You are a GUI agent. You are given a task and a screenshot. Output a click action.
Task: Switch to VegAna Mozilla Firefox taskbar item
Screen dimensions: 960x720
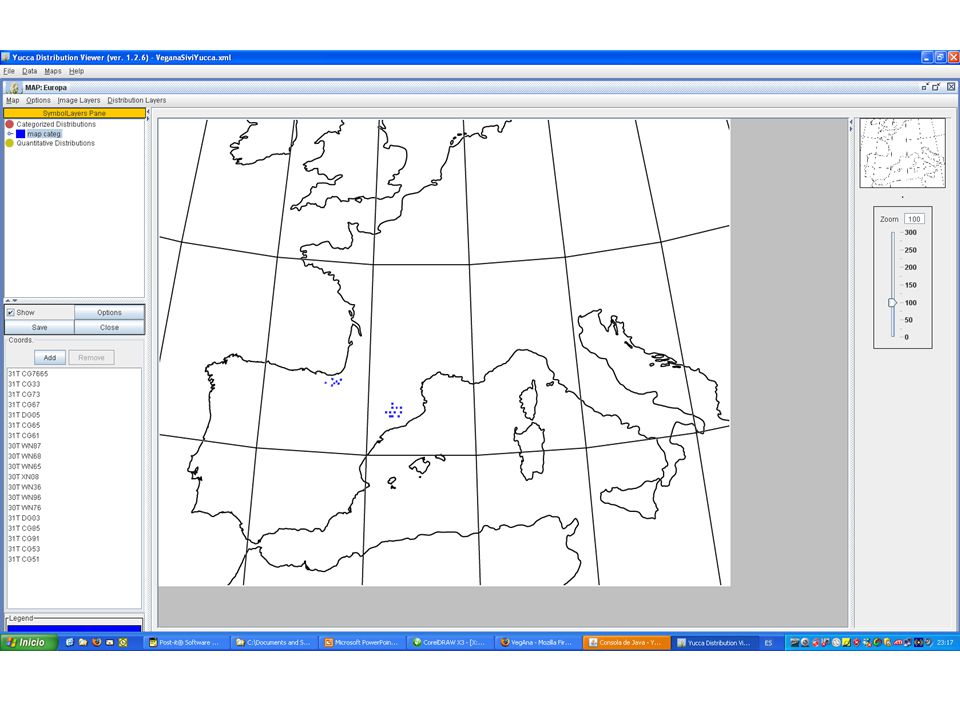pos(538,642)
